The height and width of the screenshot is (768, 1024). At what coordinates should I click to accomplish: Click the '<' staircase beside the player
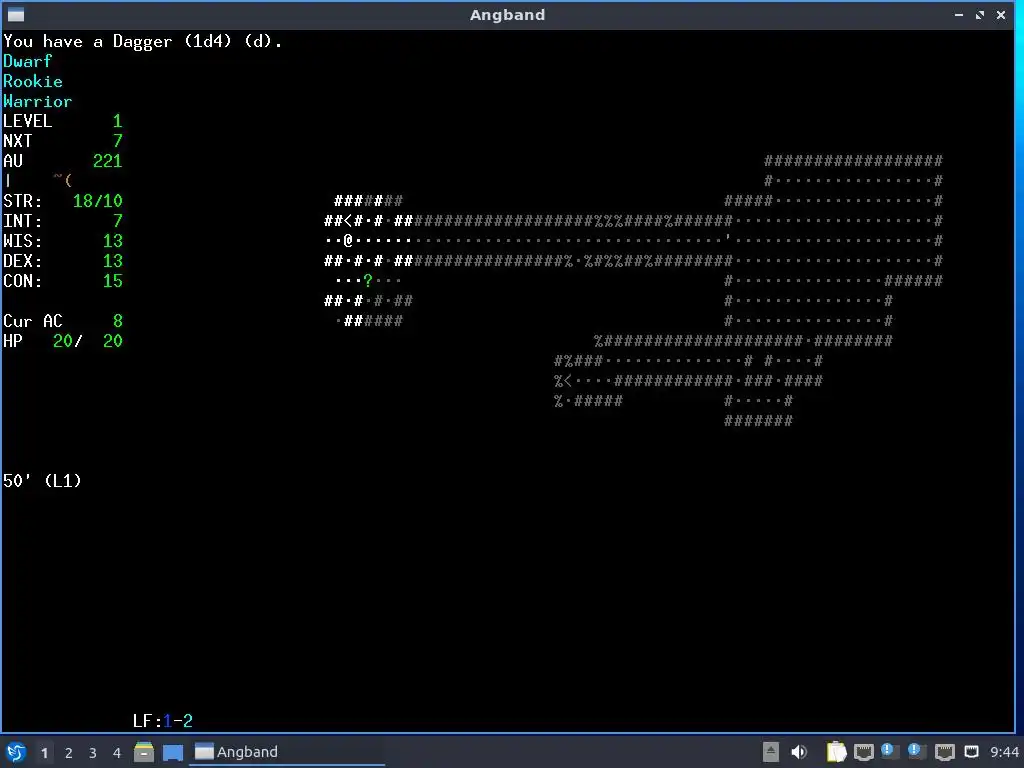348,221
